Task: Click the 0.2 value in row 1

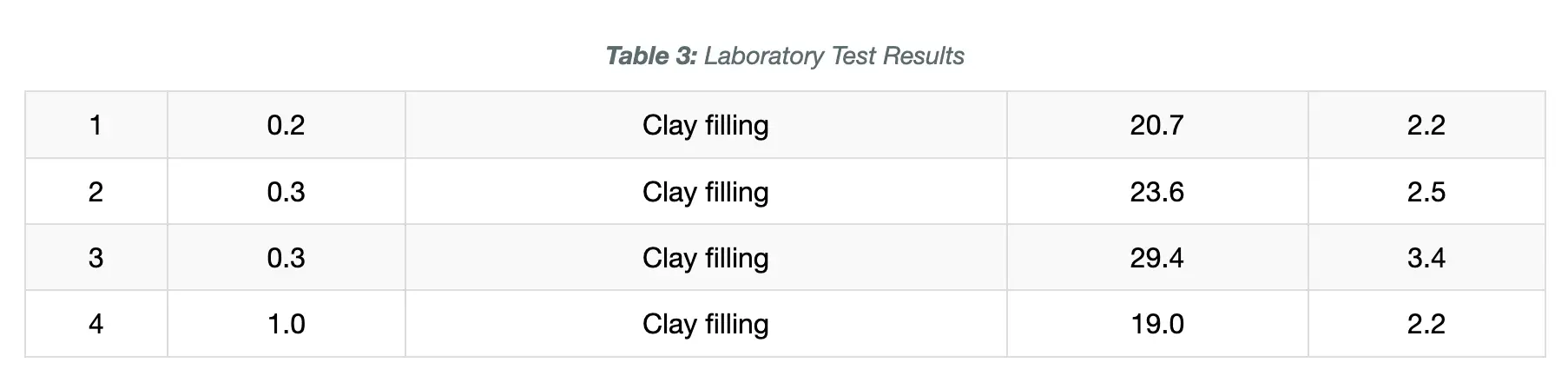Action: pos(287,125)
